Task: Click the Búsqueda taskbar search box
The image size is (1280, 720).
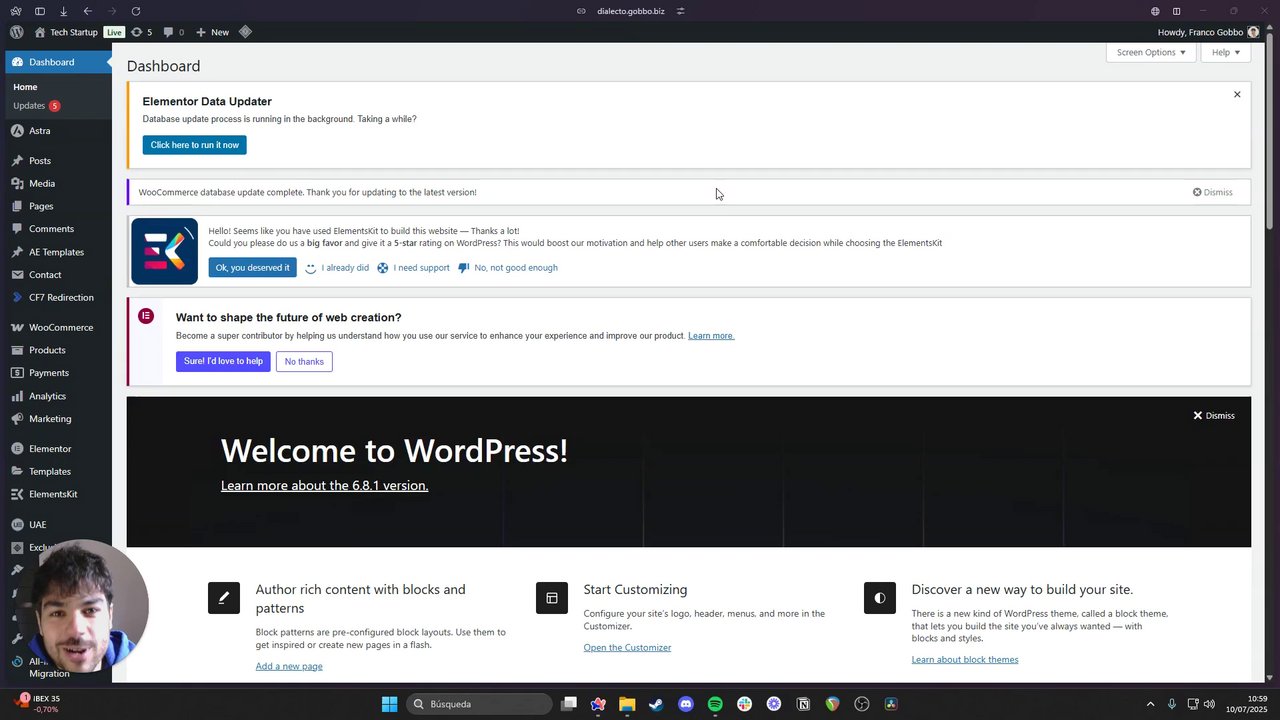Action: [x=479, y=704]
